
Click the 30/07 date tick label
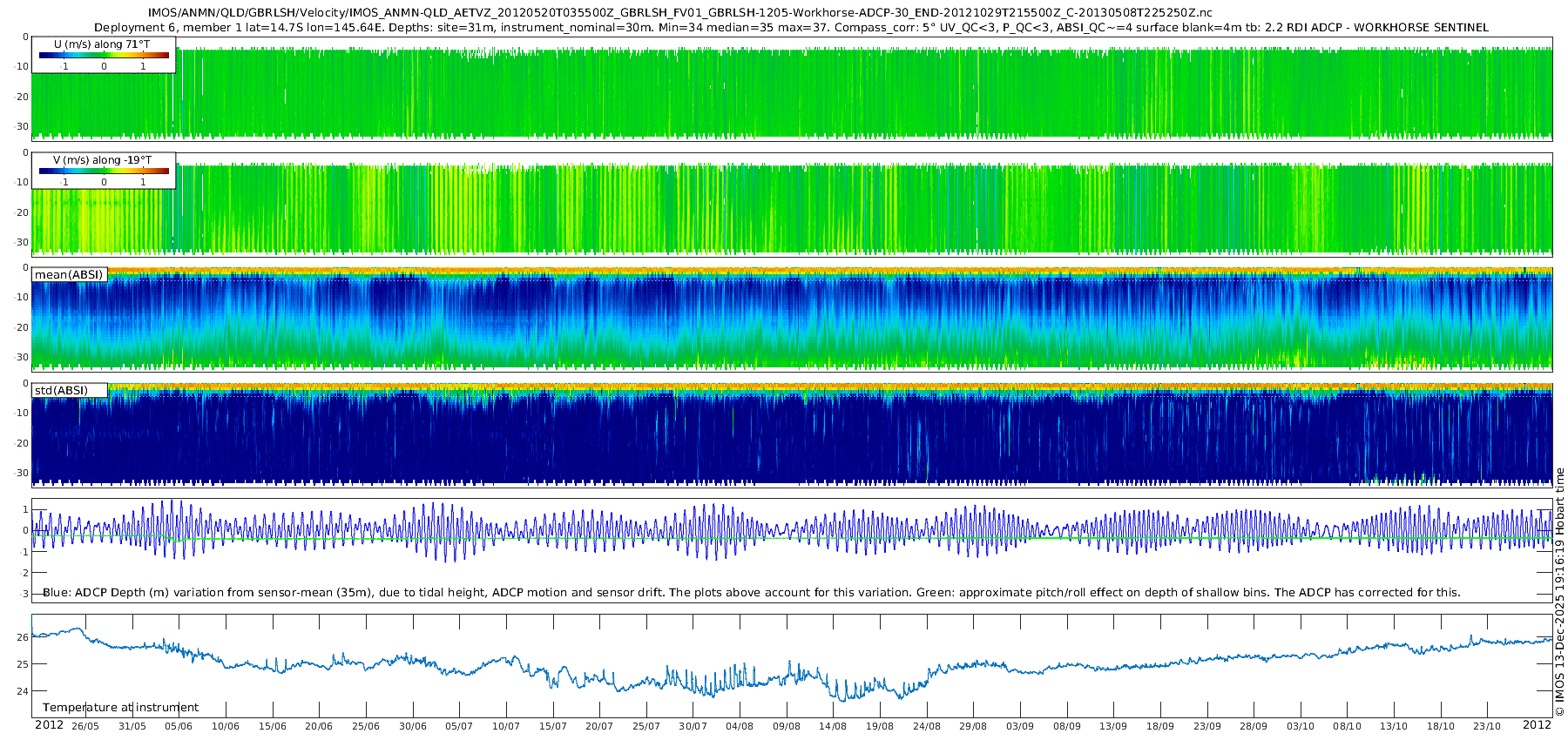(693, 726)
